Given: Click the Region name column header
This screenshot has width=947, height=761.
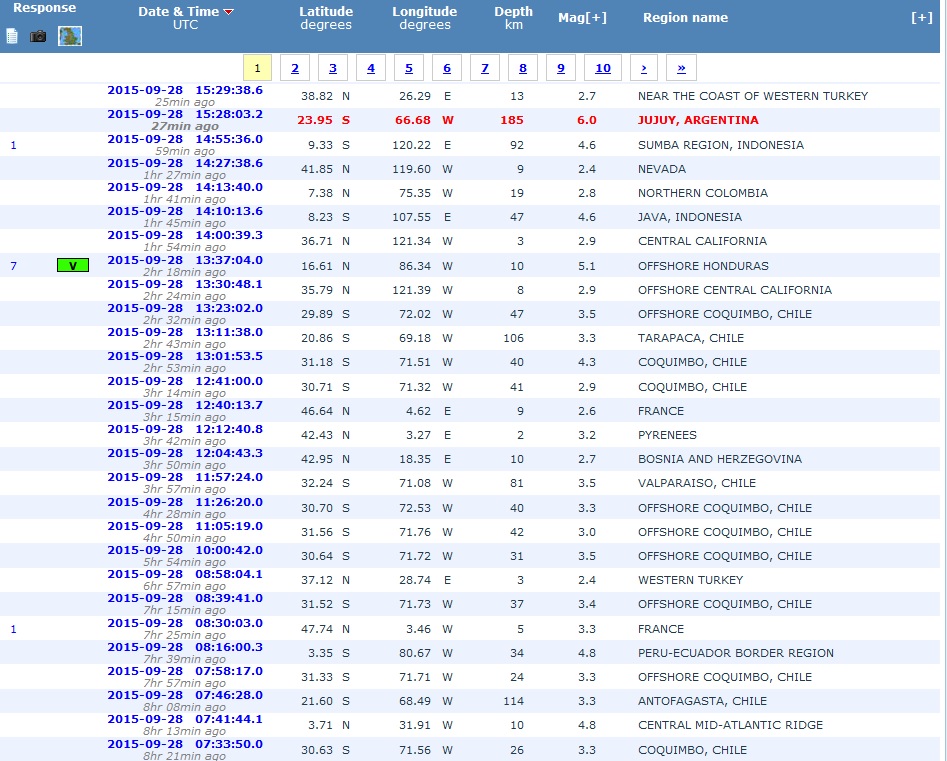Looking at the screenshot, I should coord(685,18).
